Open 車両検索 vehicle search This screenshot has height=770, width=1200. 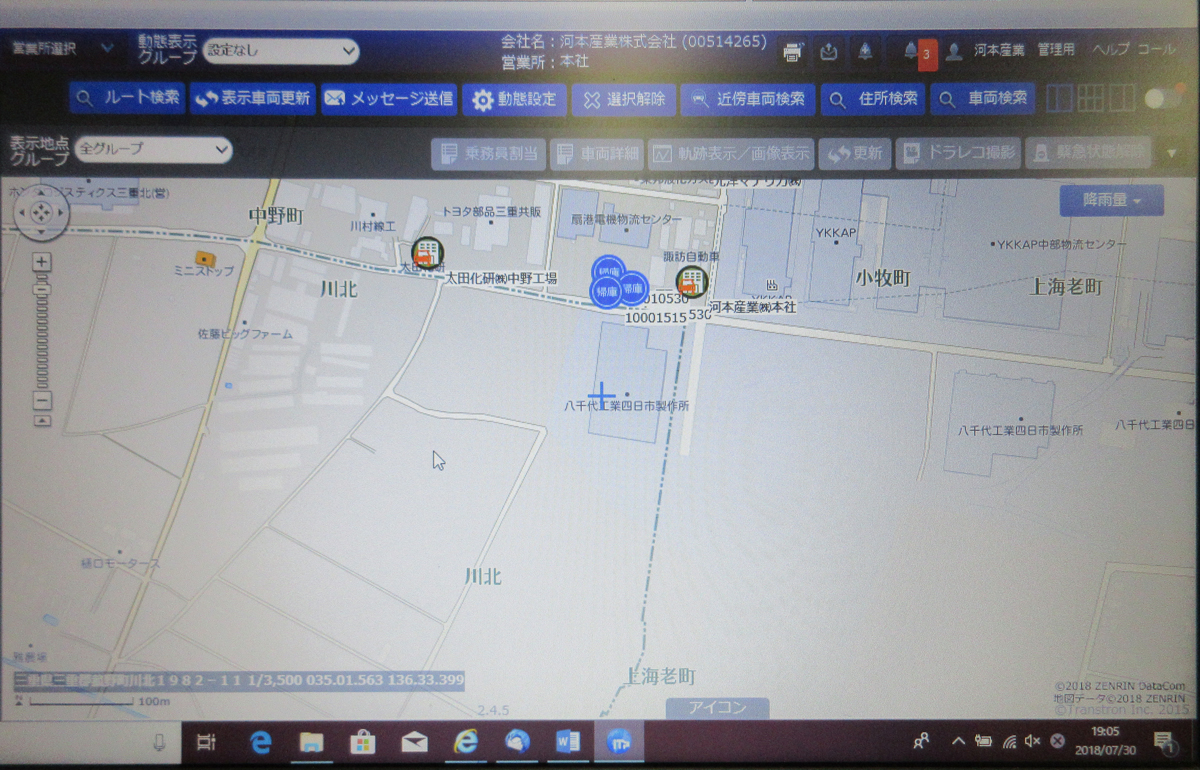[x=983, y=99]
